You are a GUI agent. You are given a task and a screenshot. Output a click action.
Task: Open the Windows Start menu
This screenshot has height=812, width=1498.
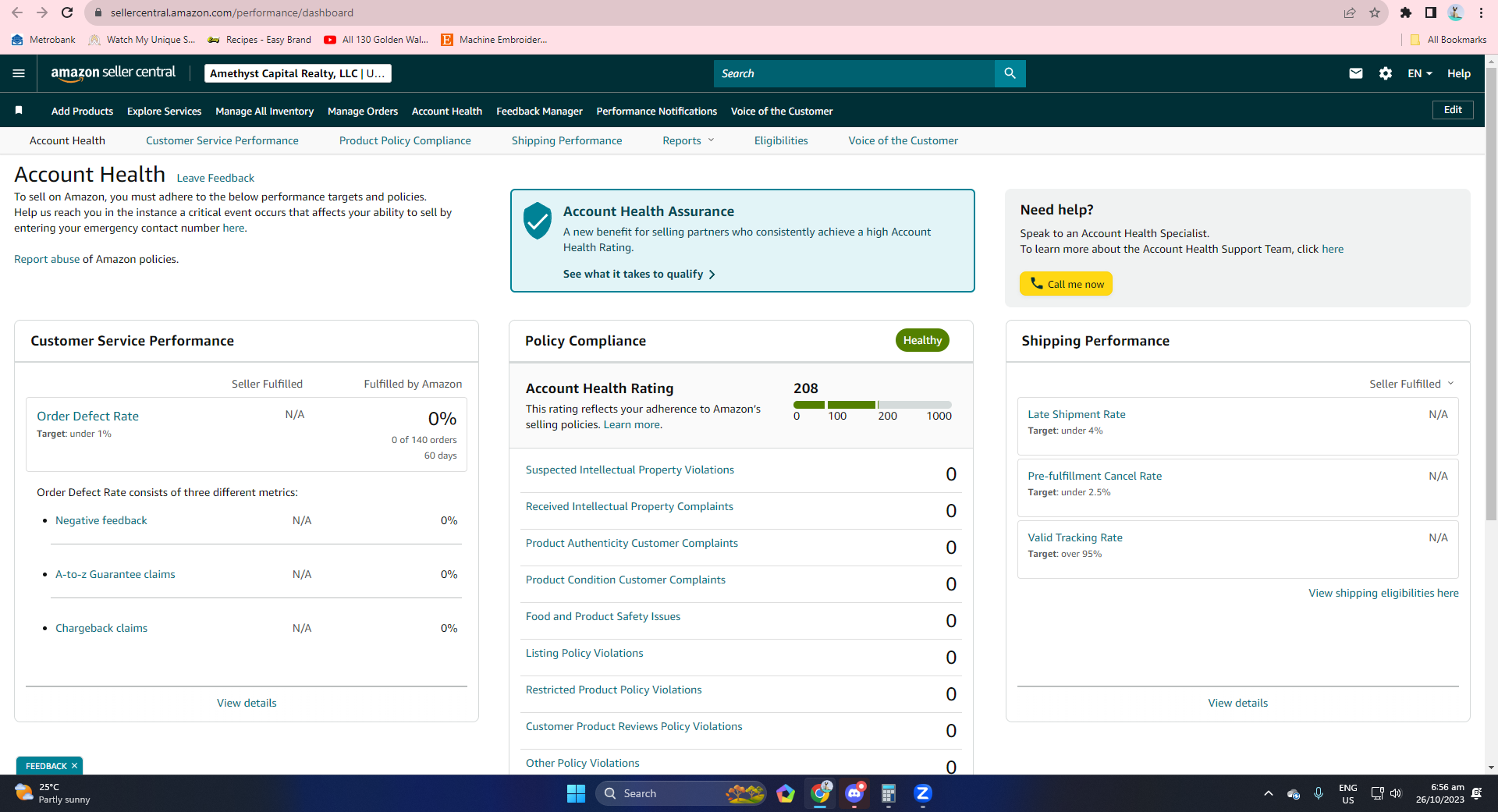pos(576,793)
